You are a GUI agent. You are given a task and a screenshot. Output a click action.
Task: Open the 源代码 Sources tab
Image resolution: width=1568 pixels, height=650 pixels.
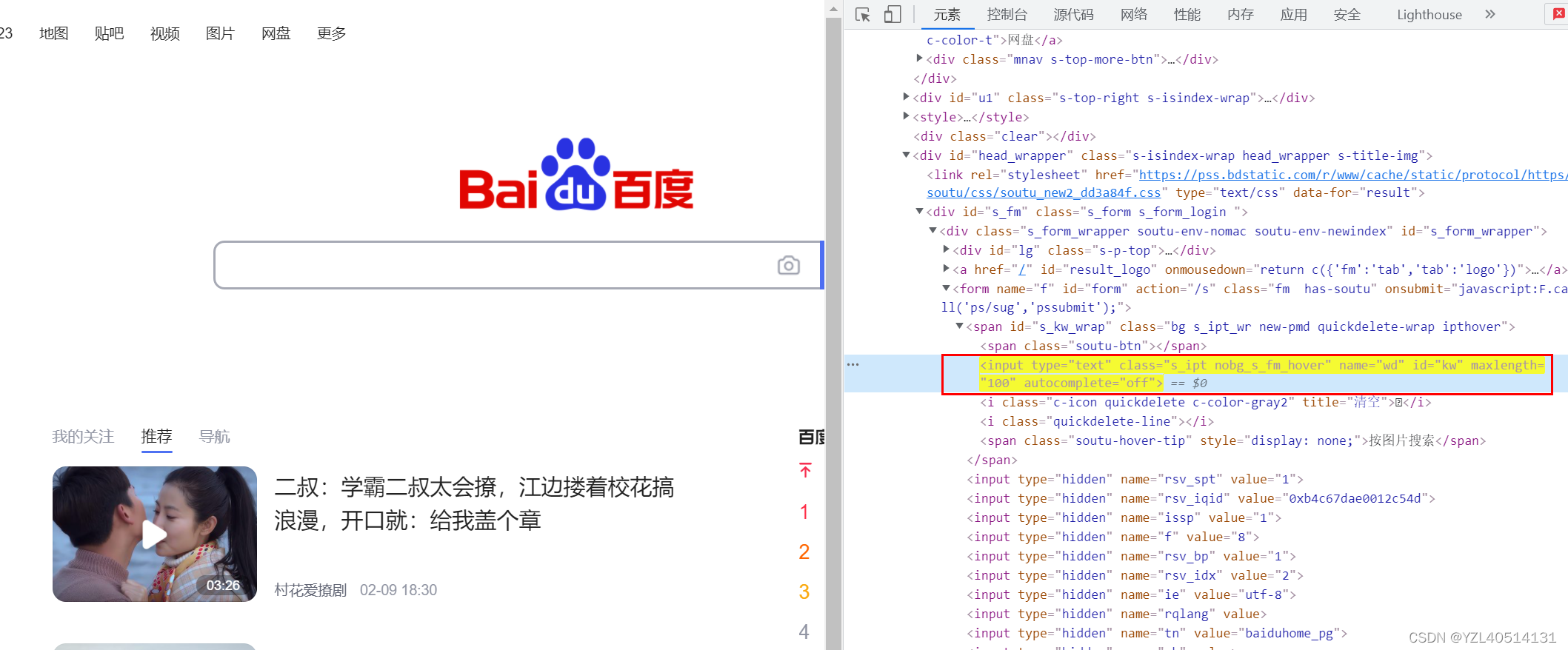[x=1074, y=15]
